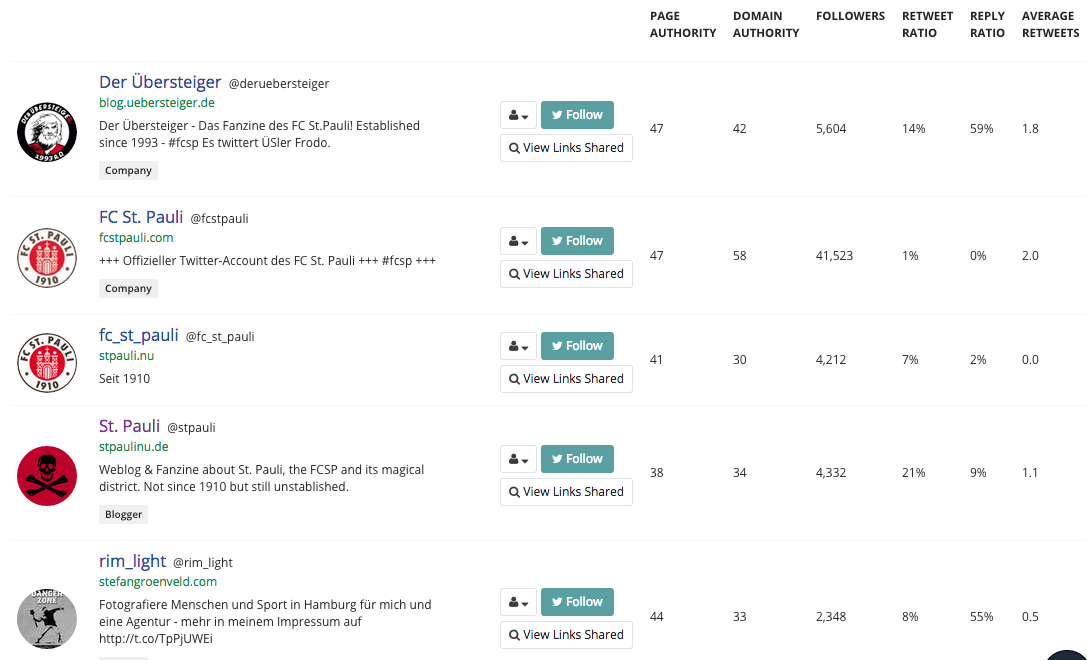The image size is (1087, 660).
Task: Follow Der Übersteiger on Twitter
Action: (x=577, y=115)
